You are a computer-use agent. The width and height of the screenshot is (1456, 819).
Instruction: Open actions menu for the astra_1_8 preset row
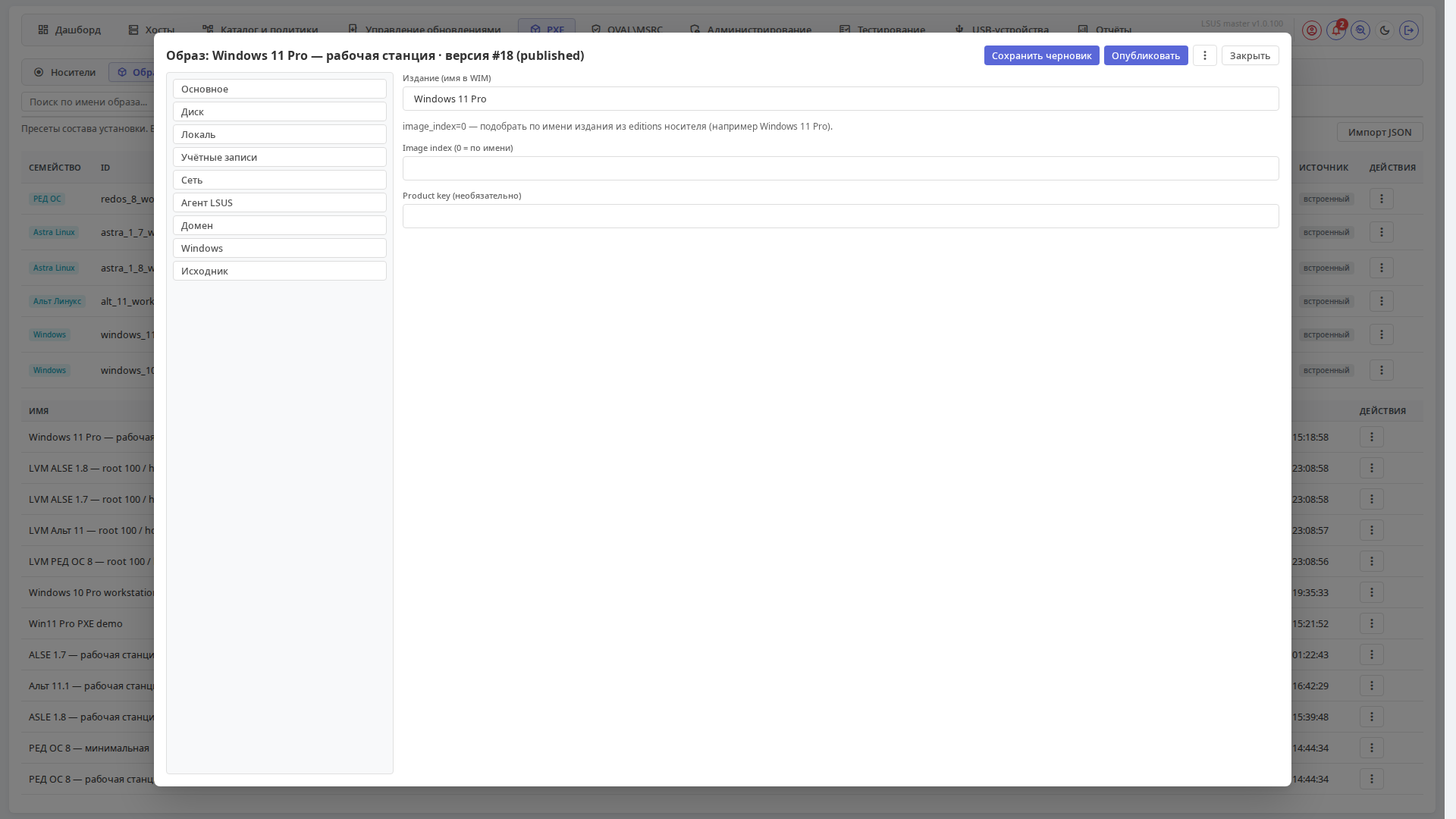coord(1382,268)
